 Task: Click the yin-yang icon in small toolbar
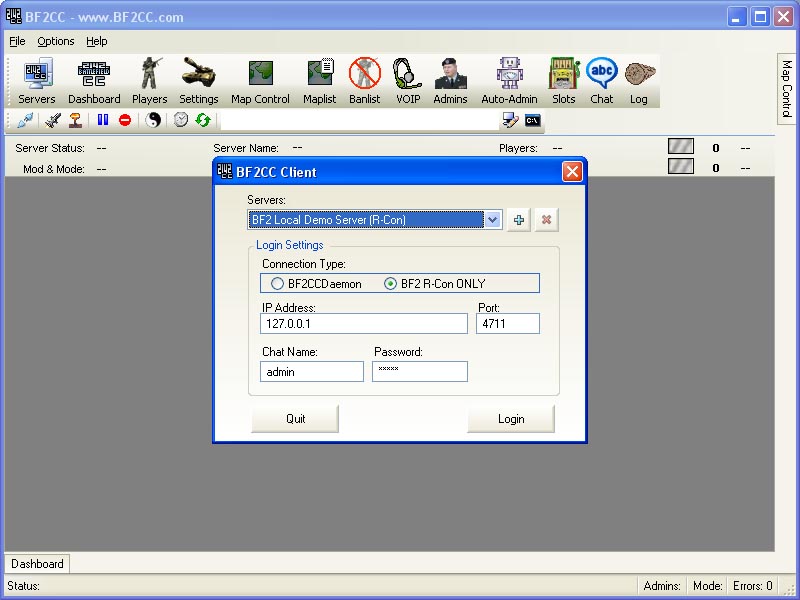[153, 120]
